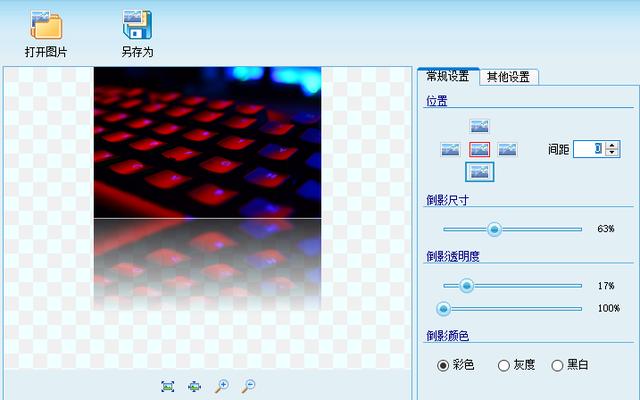The image size is (640, 400).
Task: Select the 彩色 radio button
Action: point(444,366)
